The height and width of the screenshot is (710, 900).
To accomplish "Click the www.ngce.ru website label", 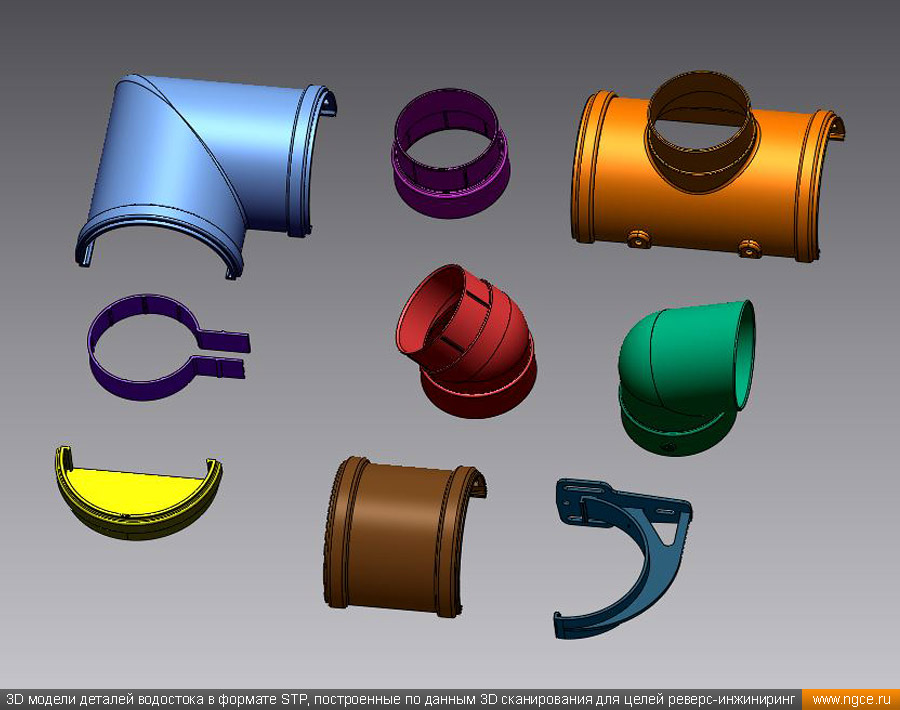I will tap(851, 700).
